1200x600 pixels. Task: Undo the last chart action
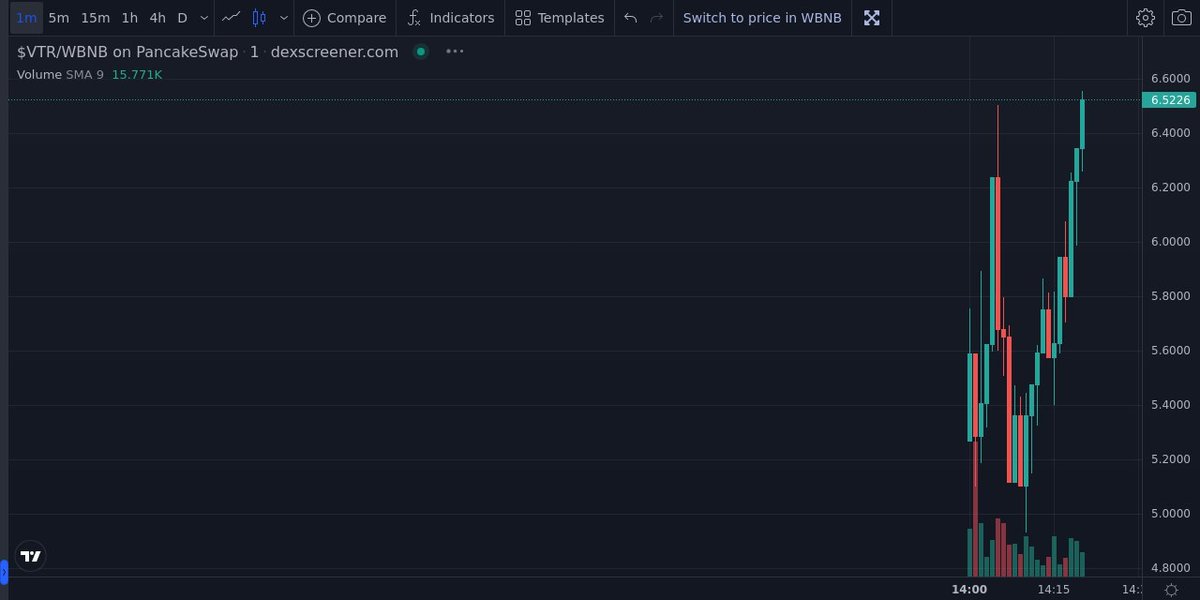(x=630, y=17)
